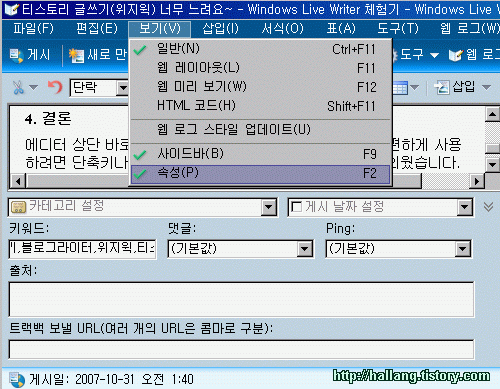Click editor vertical scrollbar down arrow

coord(492,164)
